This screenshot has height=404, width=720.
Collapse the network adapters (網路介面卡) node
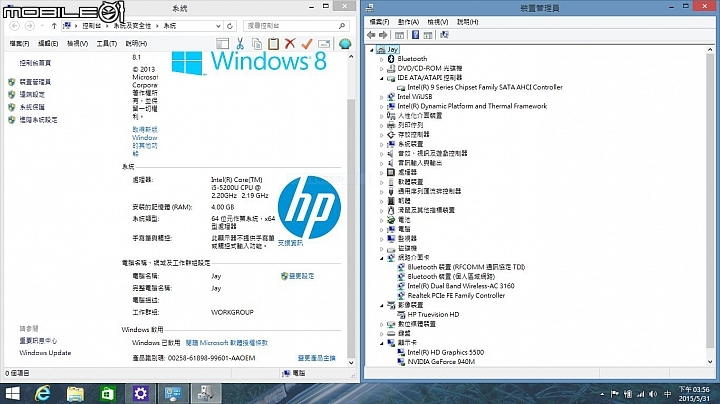382,258
